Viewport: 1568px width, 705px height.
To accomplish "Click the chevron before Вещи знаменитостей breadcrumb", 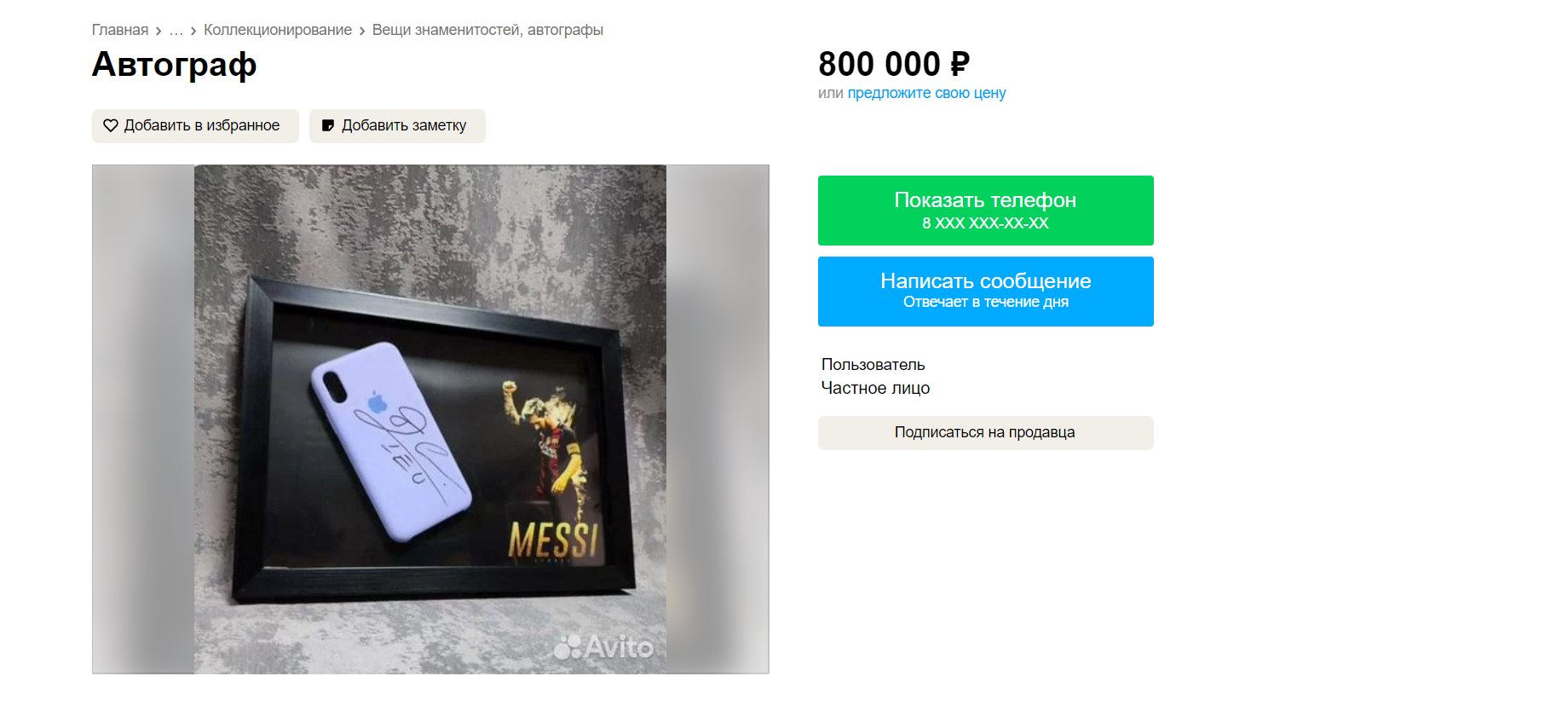I will coord(362,31).
